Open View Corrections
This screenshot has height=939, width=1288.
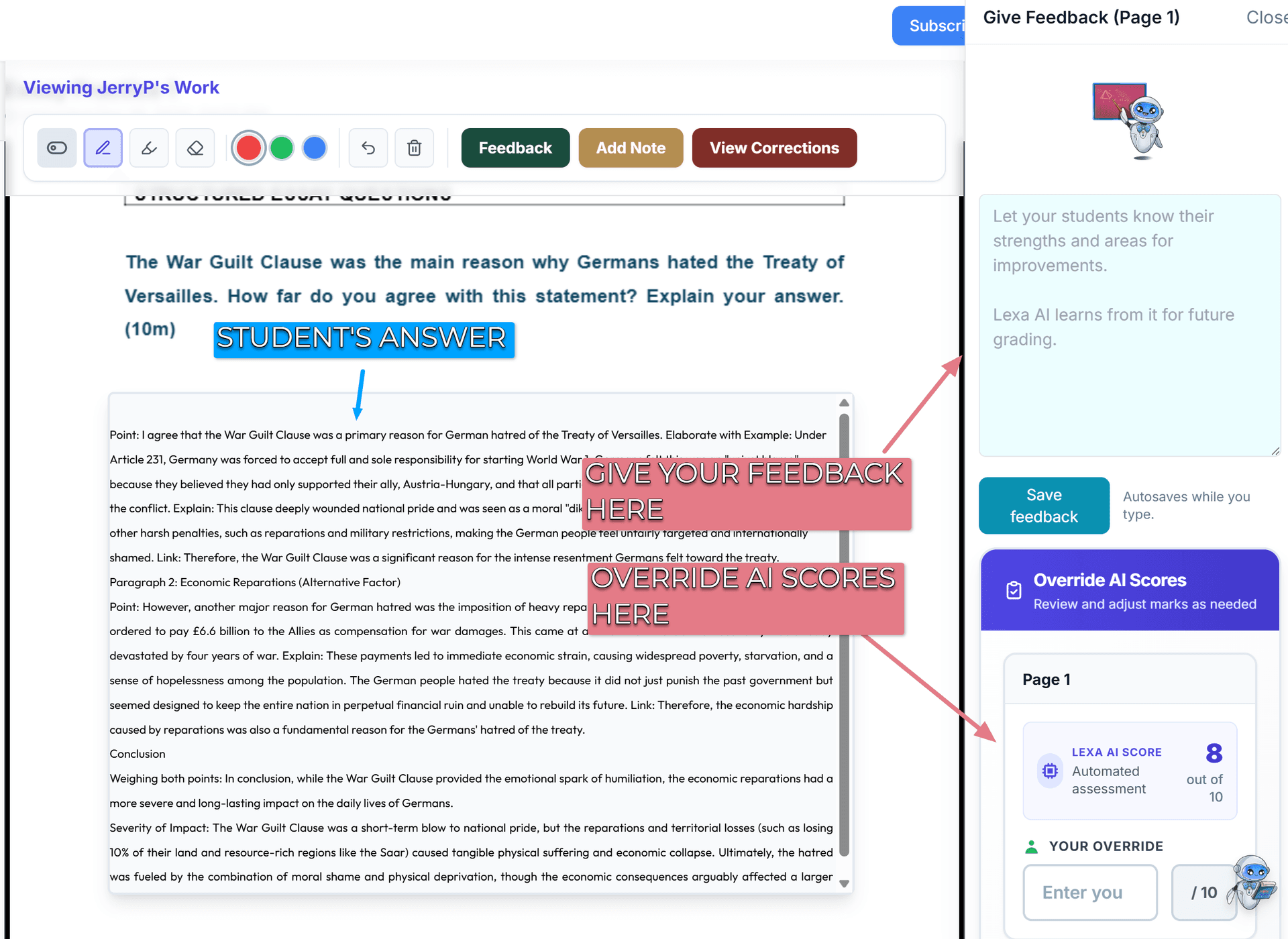coord(774,148)
